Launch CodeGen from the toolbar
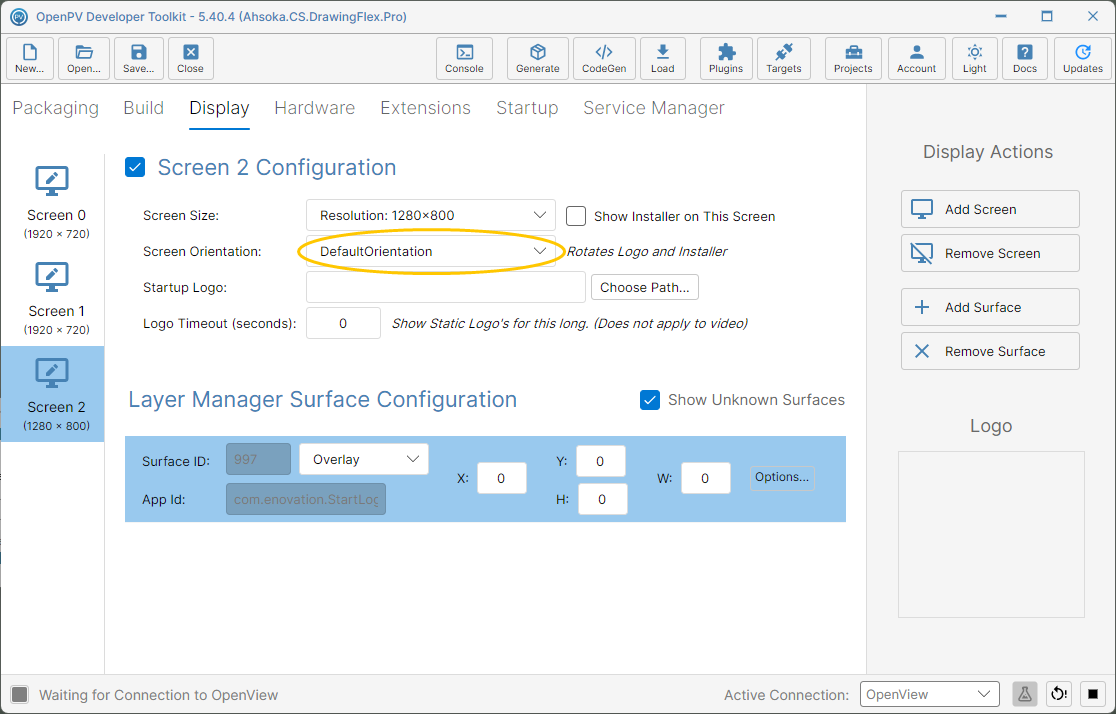The width and height of the screenshot is (1116, 714). pos(604,58)
